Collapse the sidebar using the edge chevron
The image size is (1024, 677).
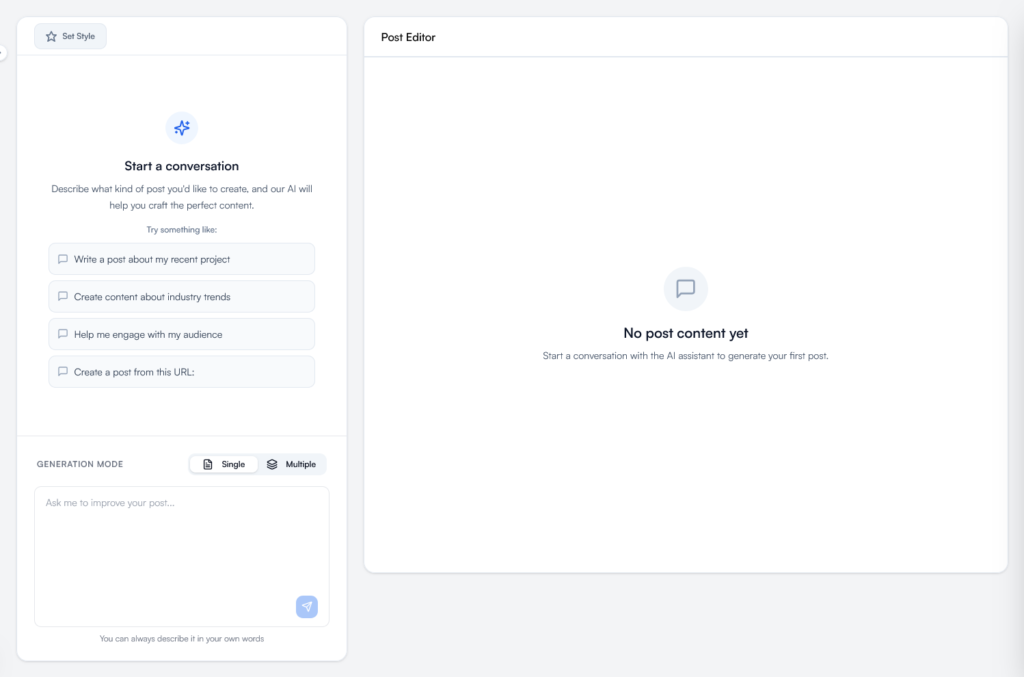(3, 52)
